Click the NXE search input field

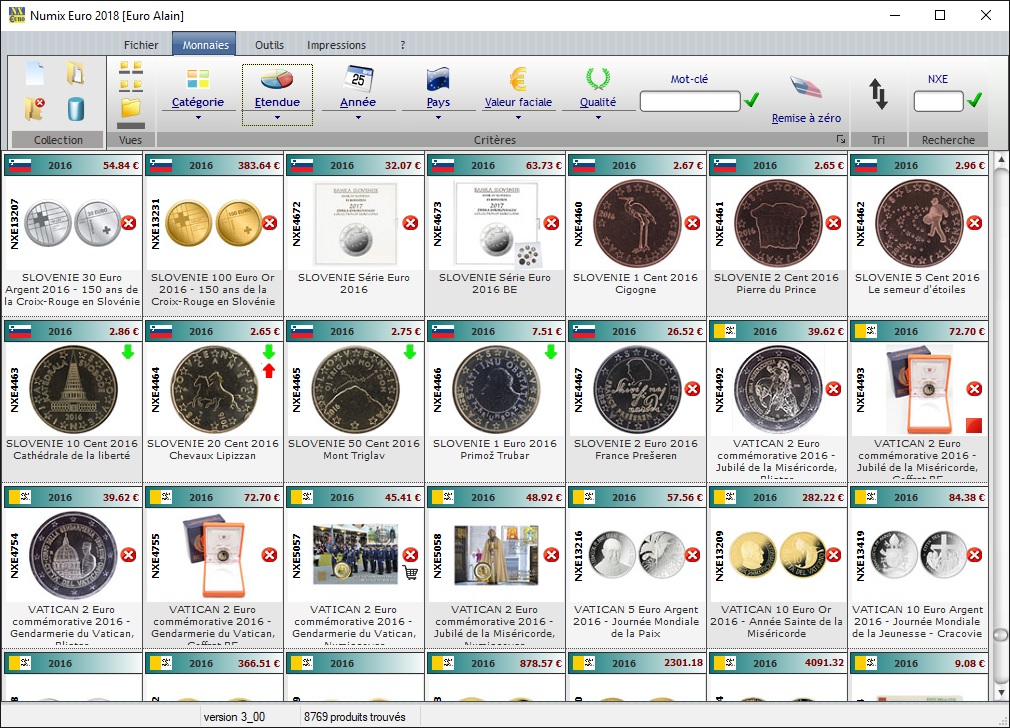pyautogui.click(x=938, y=101)
